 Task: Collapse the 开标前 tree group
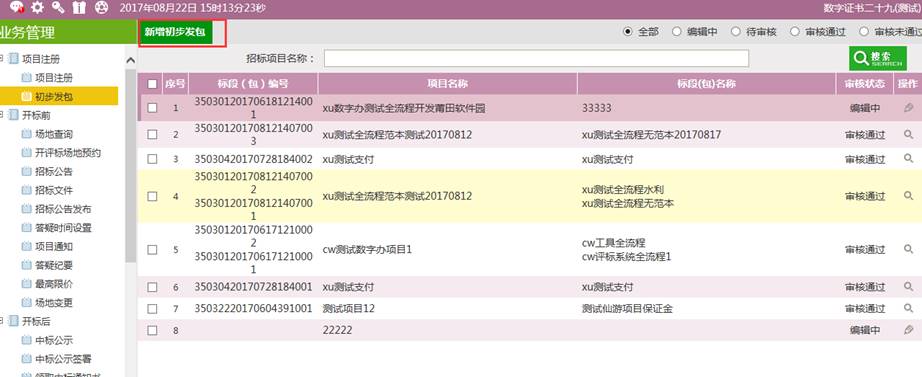pyautogui.click(x=2, y=115)
